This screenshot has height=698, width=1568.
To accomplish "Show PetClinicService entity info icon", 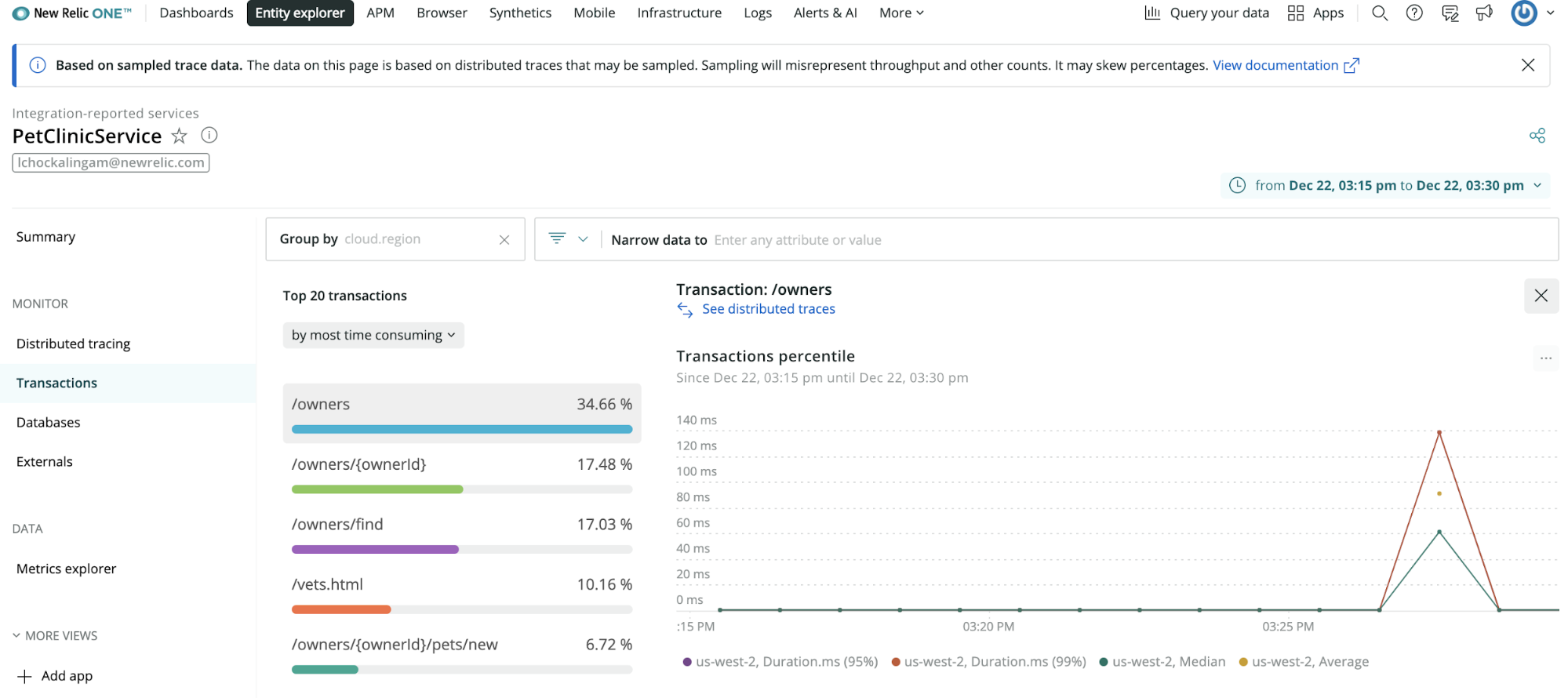I will pos(209,135).
